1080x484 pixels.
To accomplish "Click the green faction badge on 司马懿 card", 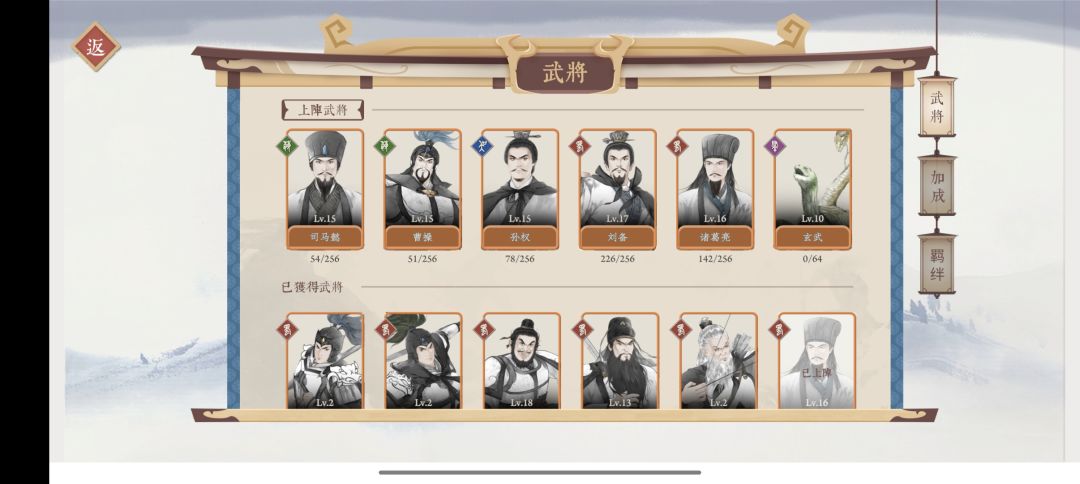I will (x=287, y=146).
